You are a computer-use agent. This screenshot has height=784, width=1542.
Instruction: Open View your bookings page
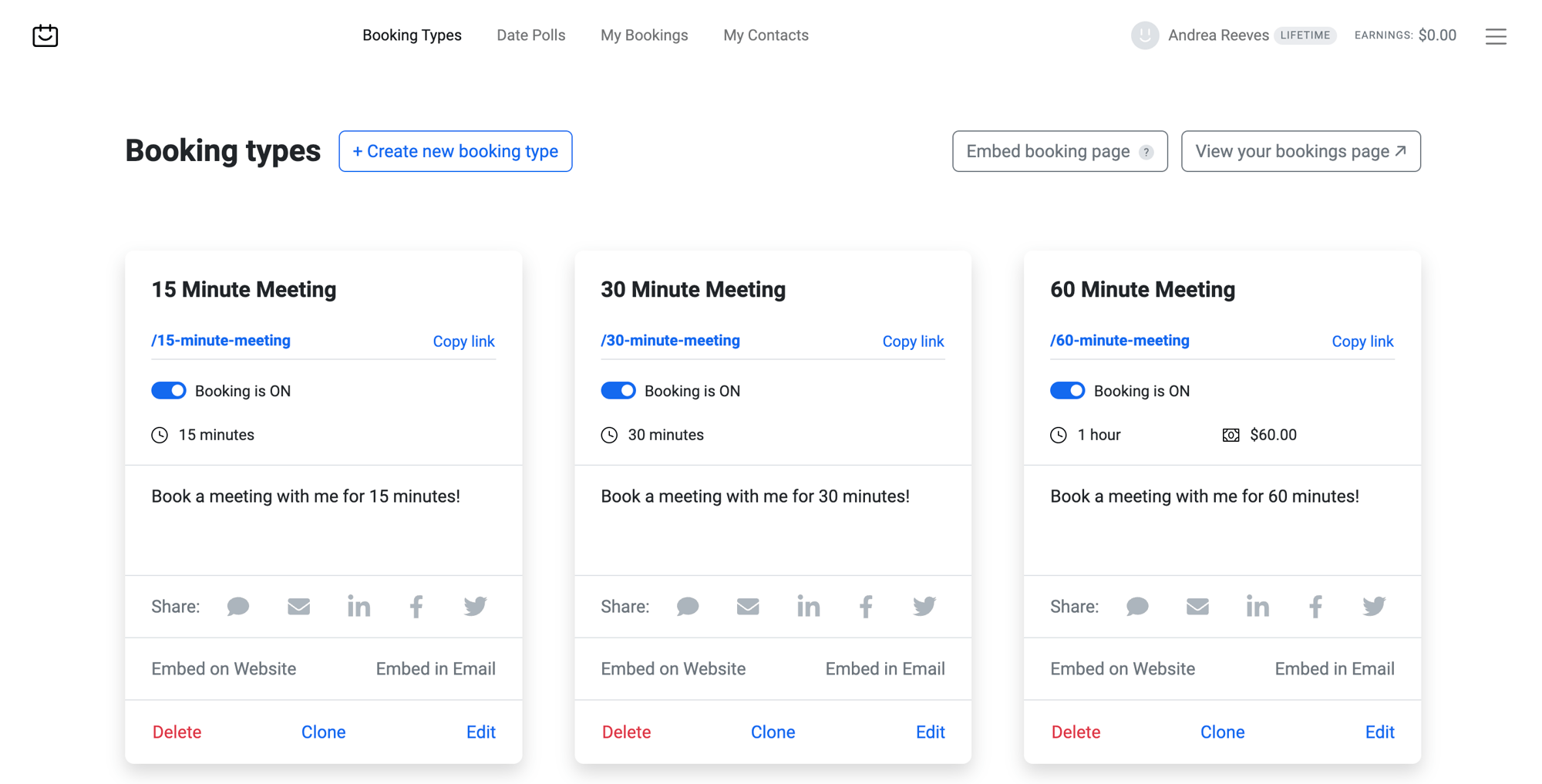click(x=1300, y=151)
